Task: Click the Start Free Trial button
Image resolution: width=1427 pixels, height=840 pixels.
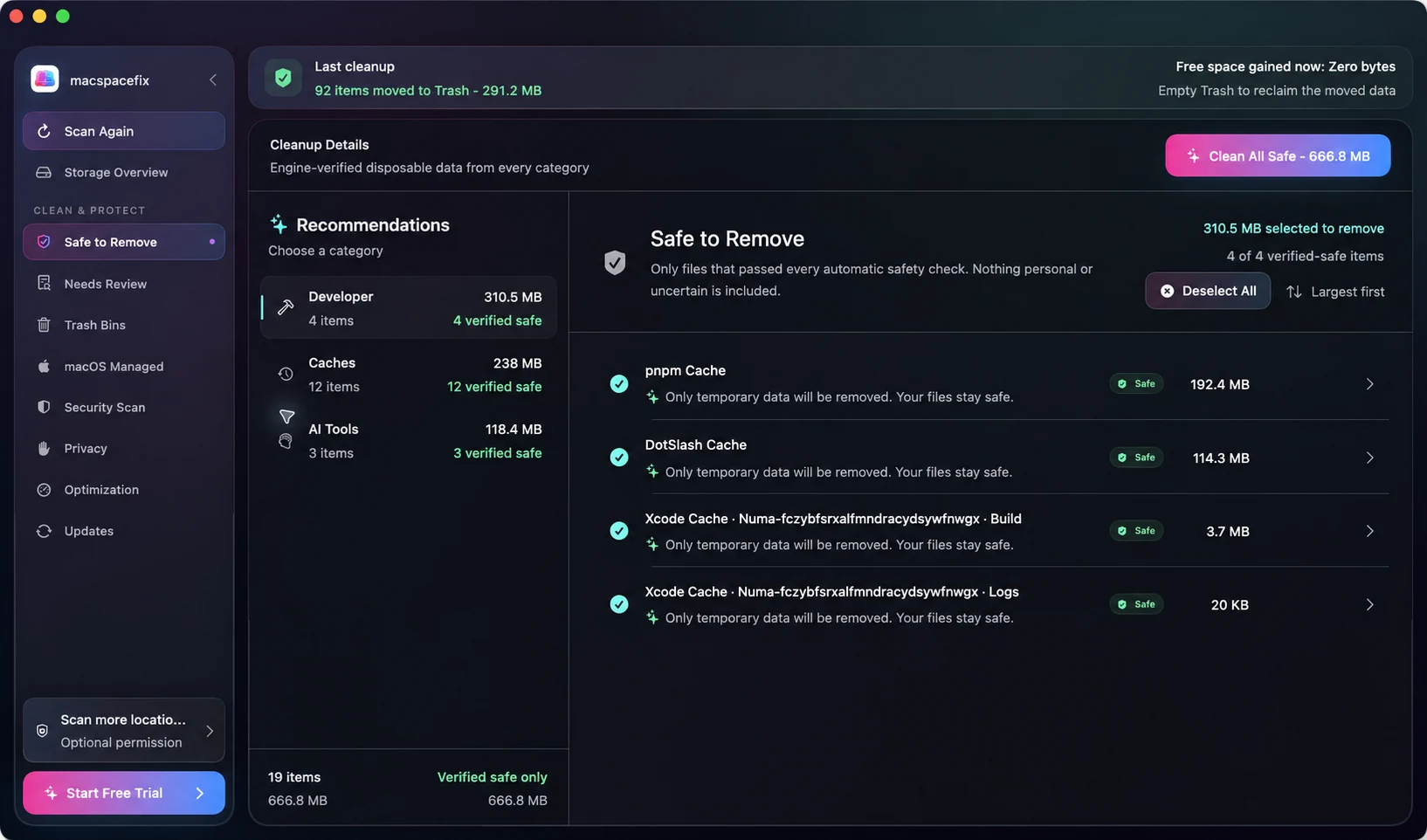Action: [x=124, y=793]
